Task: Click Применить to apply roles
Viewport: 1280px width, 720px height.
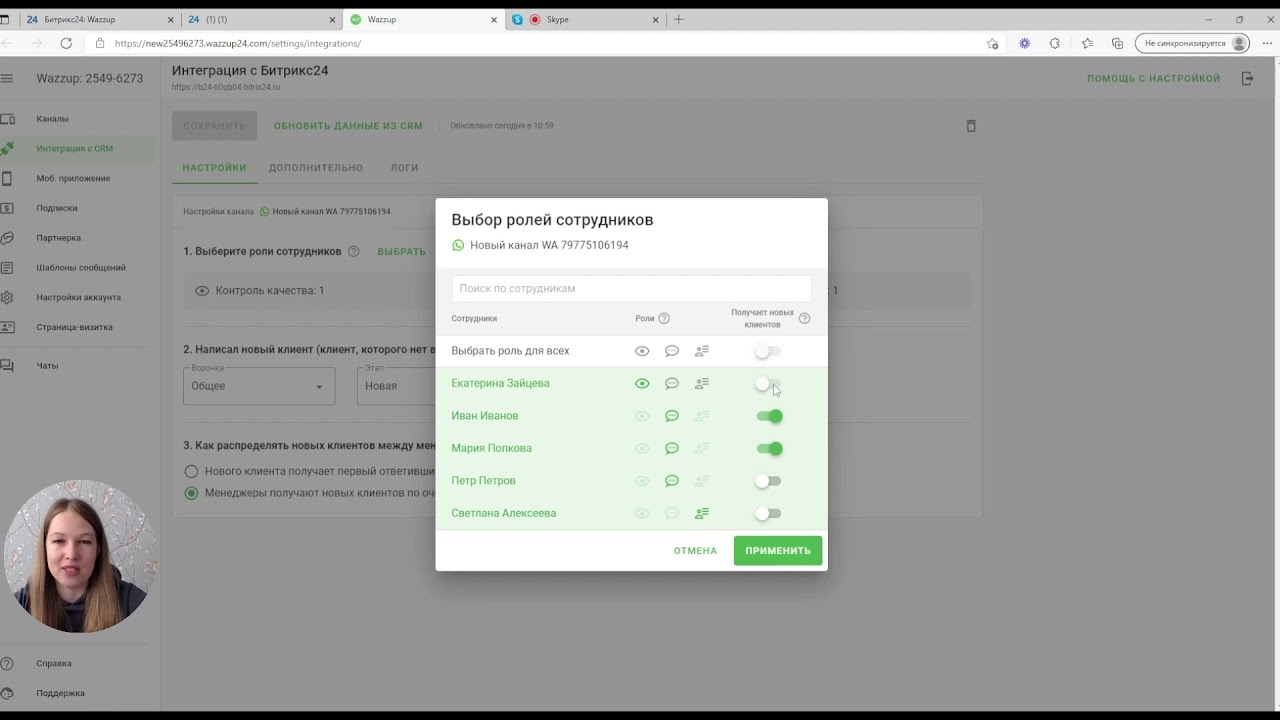Action: click(x=778, y=551)
